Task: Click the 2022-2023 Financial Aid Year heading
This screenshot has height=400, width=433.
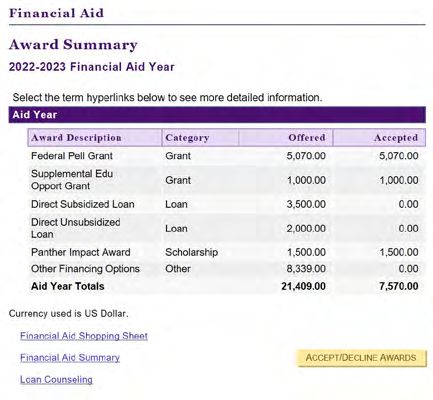Action: click(92, 67)
